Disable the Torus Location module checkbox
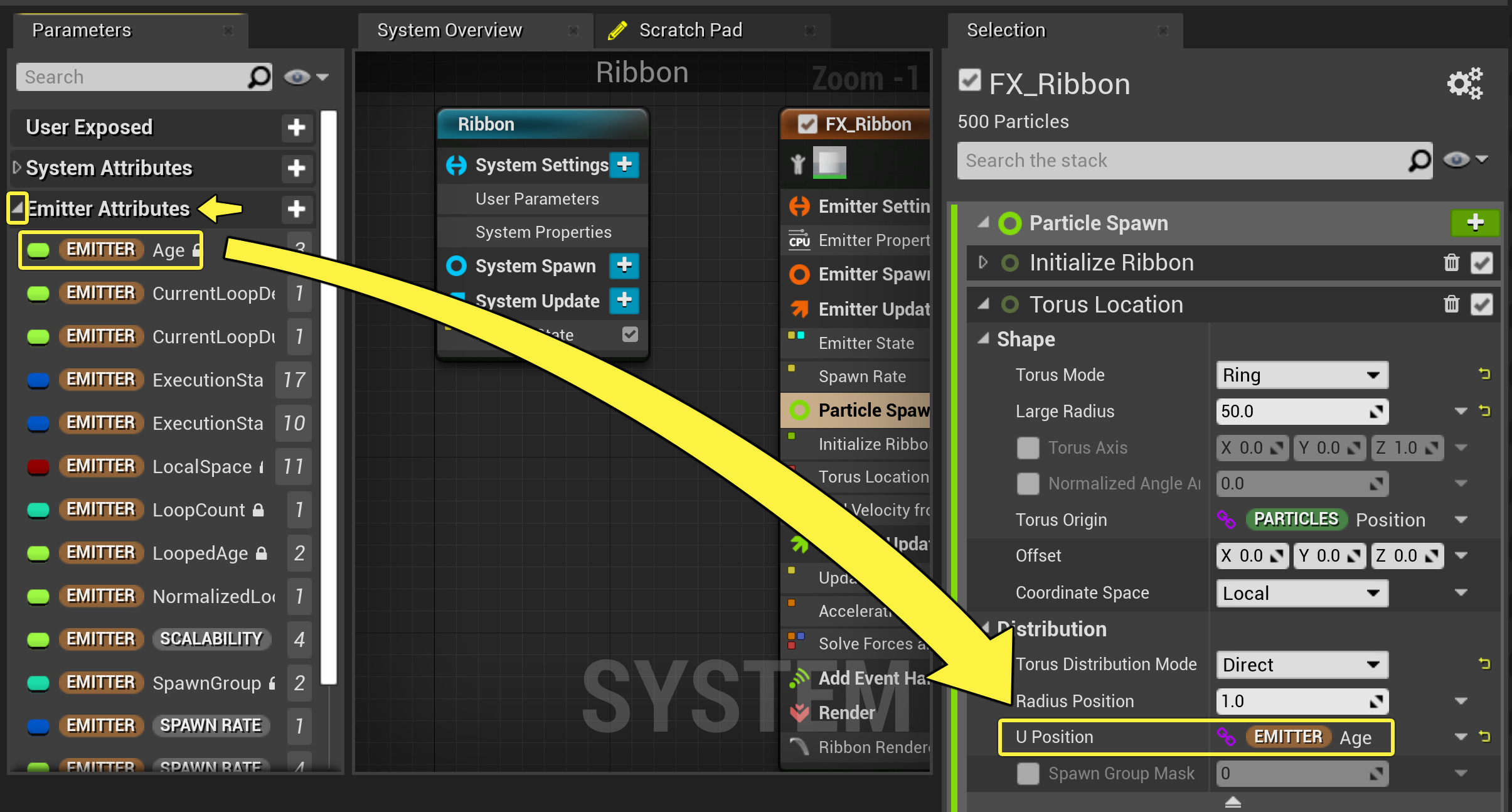Viewport: 1512px width, 812px height. (1481, 304)
